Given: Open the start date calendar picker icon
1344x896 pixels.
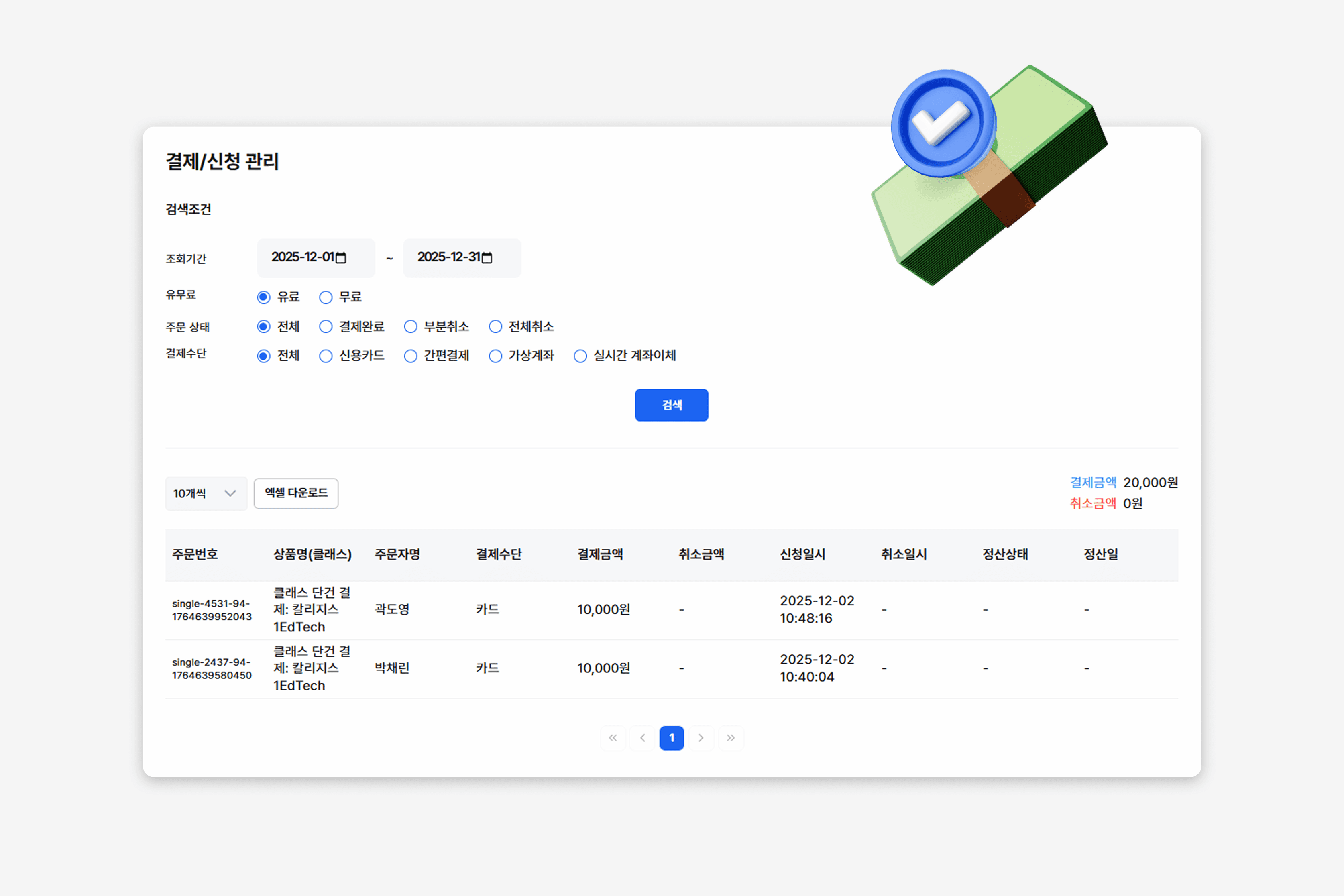Looking at the screenshot, I should [340, 258].
